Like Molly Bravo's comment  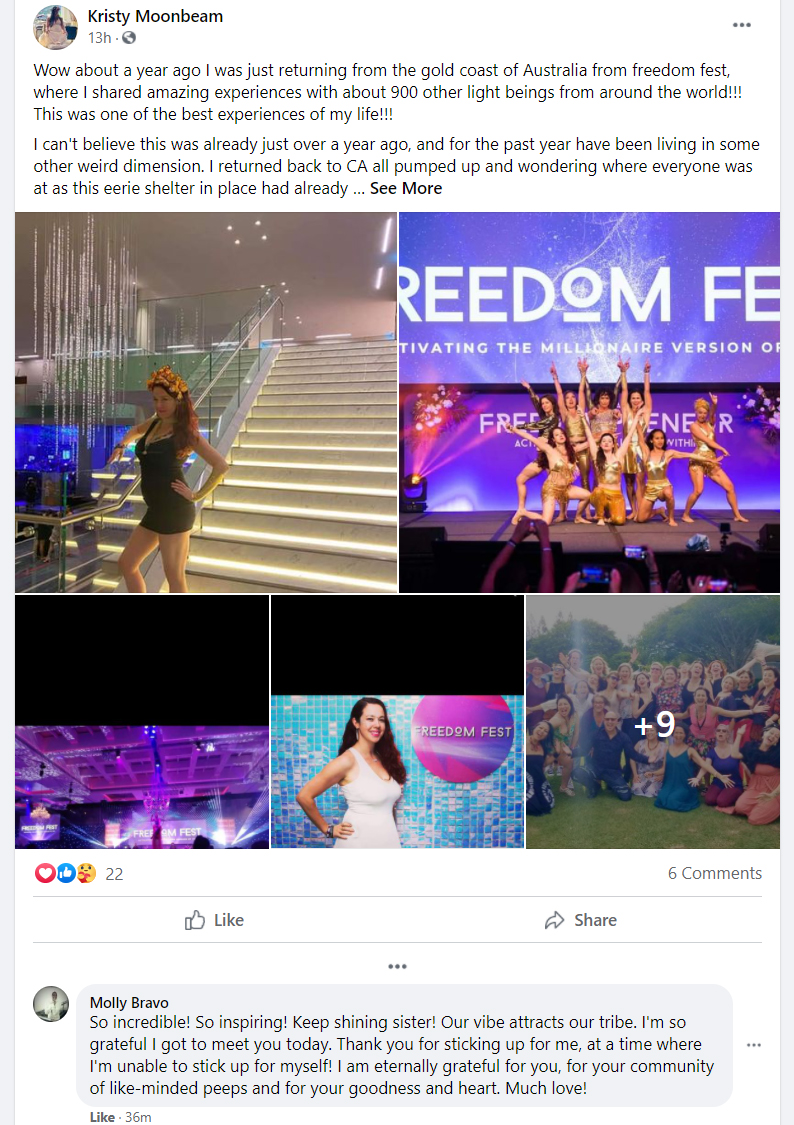coord(102,1117)
